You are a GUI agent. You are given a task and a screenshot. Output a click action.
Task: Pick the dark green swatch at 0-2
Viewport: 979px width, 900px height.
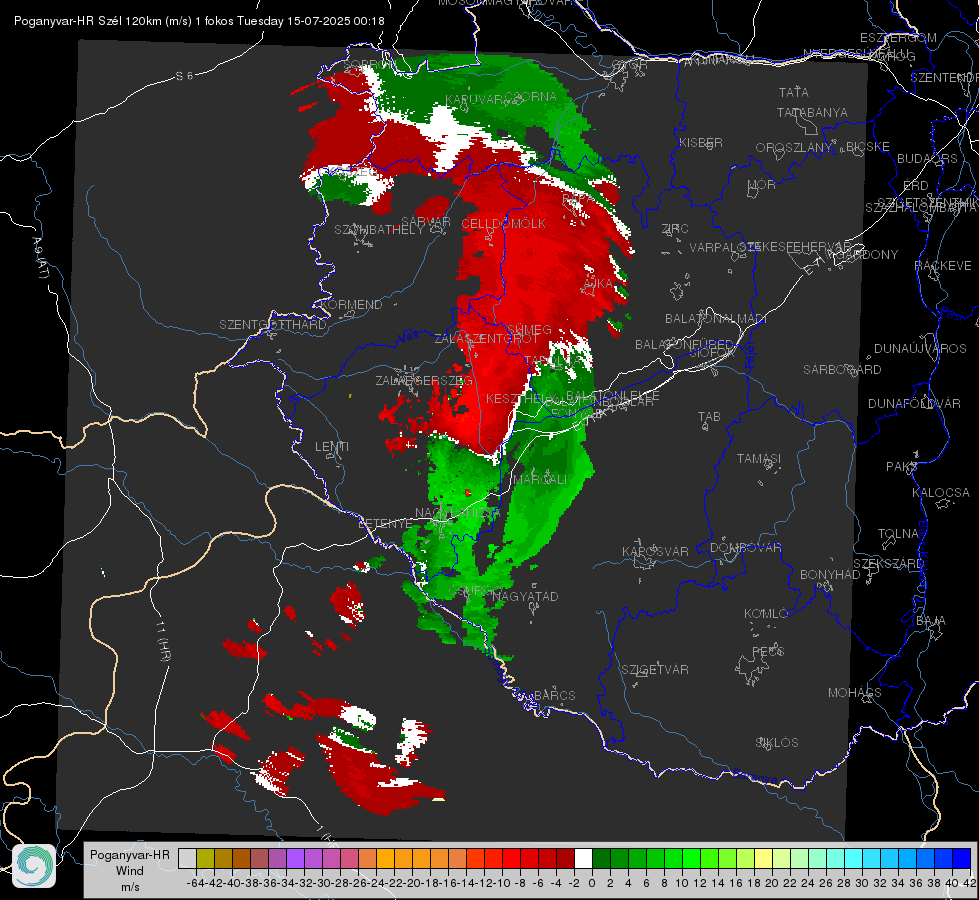601,858
